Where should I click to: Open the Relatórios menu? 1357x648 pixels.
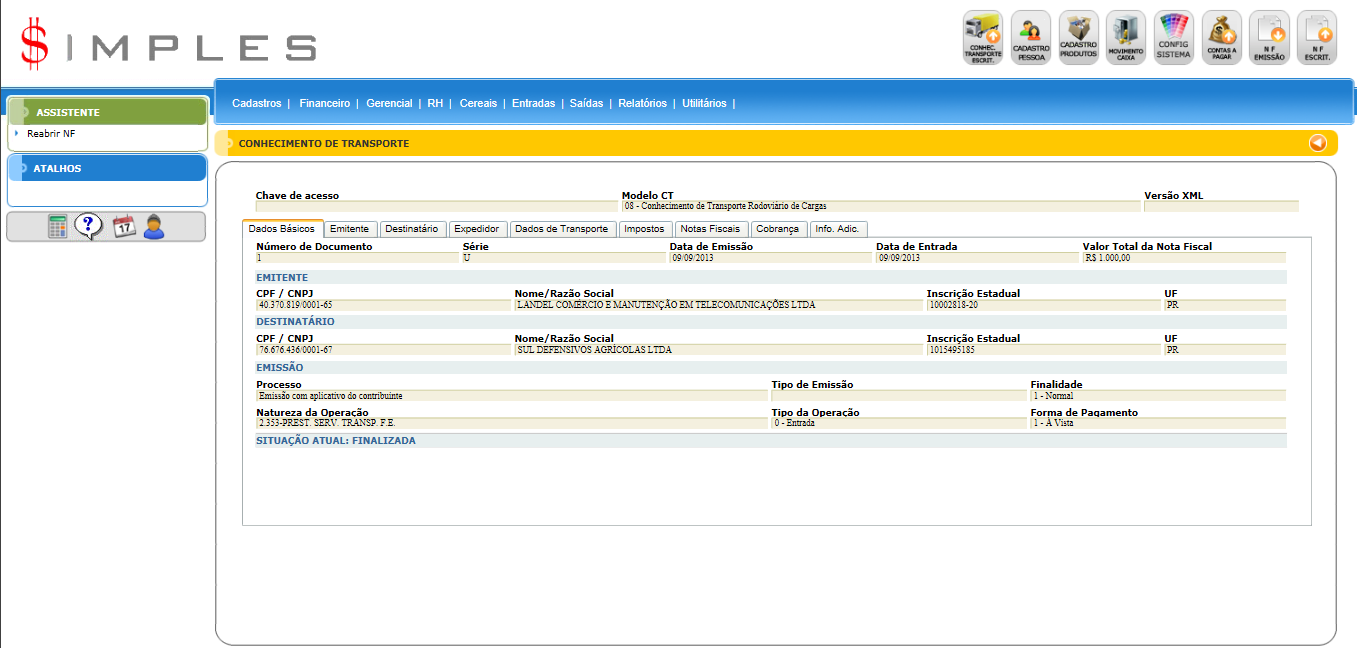pos(642,103)
